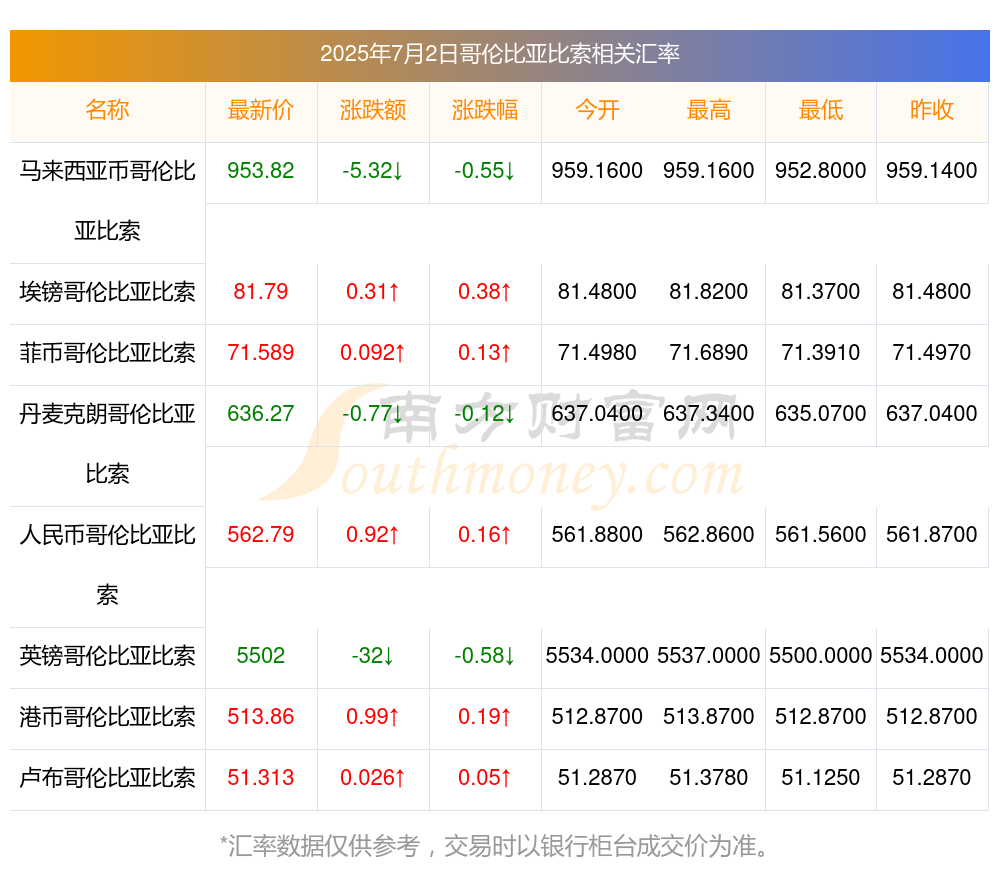Click the 人民币哥伦比亚比索 row label
Screen dimensions: 1000x877
pyautogui.click(x=106, y=565)
